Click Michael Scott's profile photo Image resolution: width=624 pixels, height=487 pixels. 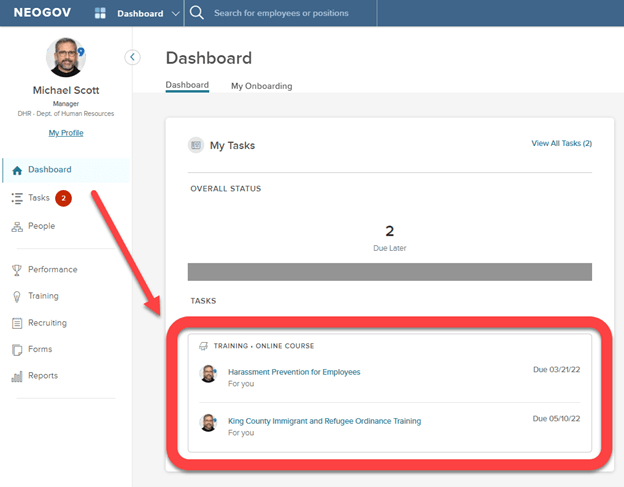[66, 58]
